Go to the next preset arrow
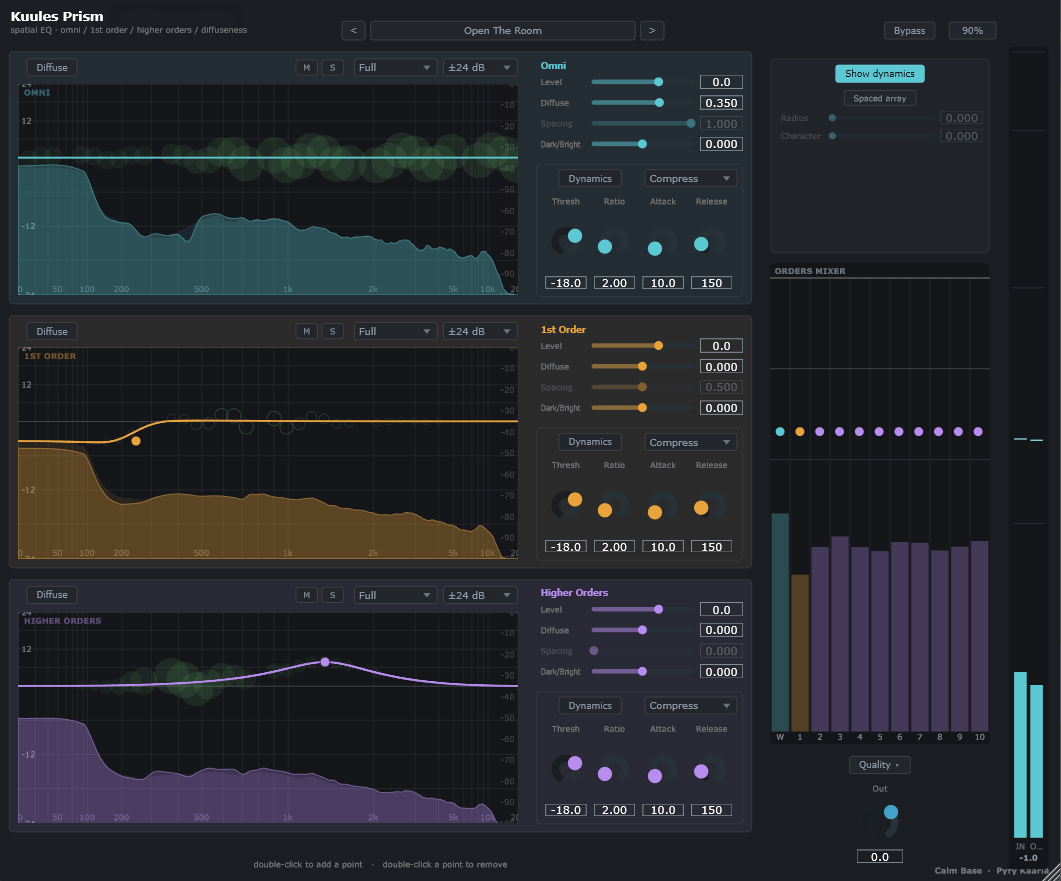Screen dimensions: 1061x881 coord(652,30)
